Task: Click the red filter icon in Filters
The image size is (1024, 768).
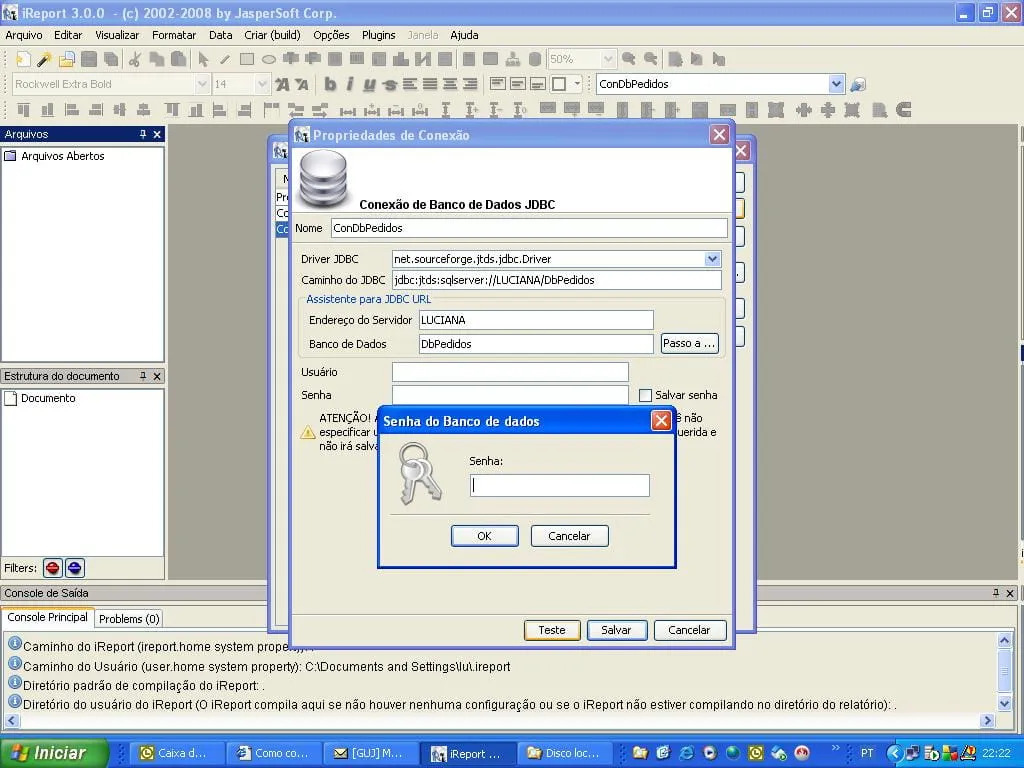Action: point(53,568)
